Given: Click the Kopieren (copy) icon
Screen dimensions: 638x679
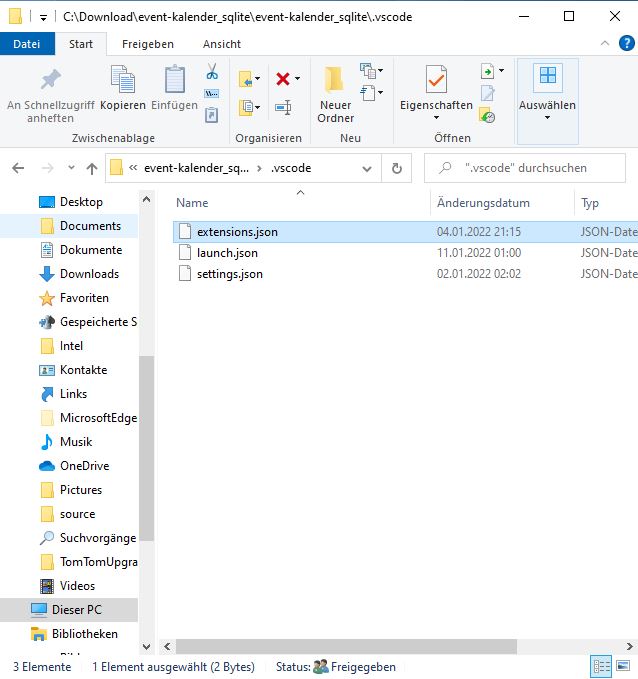Looking at the screenshot, I should coord(123,81).
